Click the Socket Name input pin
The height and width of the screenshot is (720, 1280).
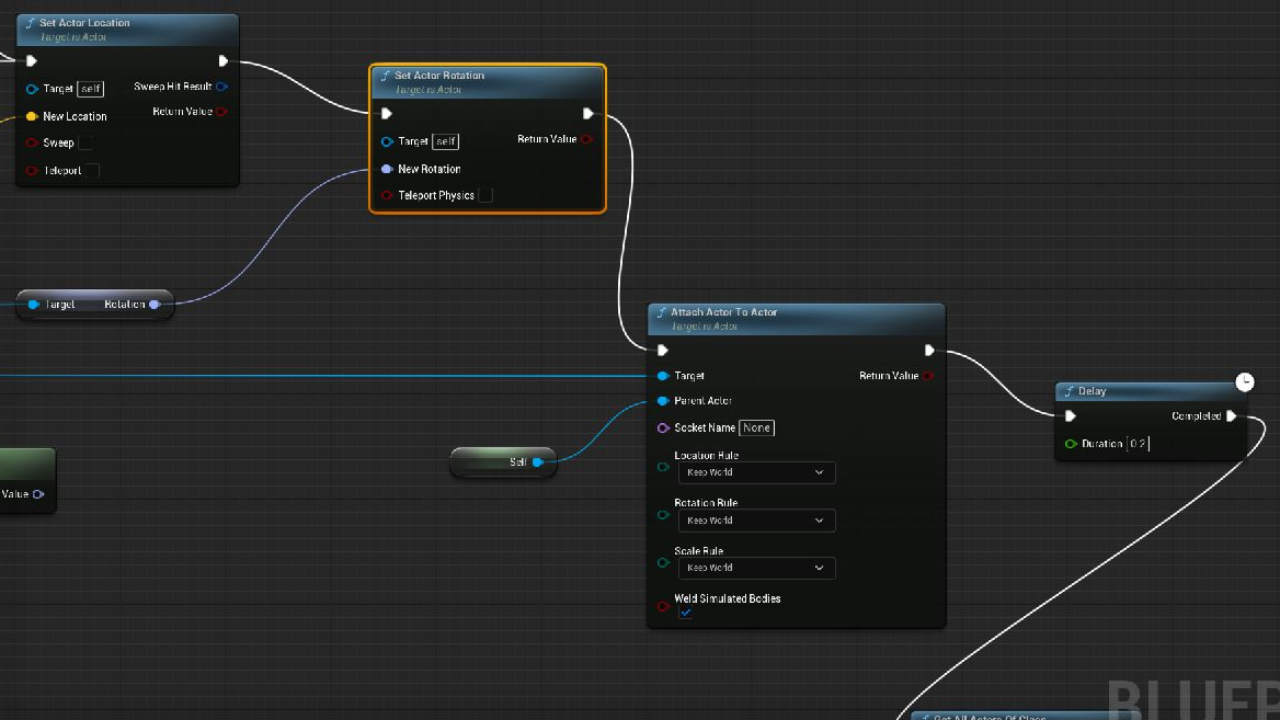click(662, 428)
